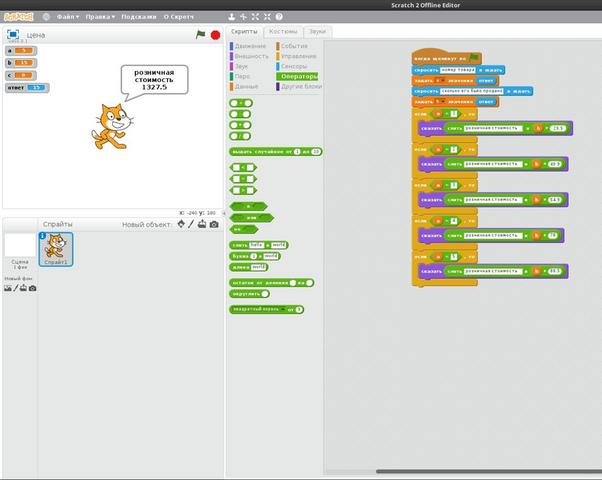Image resolution: width=602 pixels, height=480 pixels.
Task: Open the О Скретч menu item
Action: (179, 17)
